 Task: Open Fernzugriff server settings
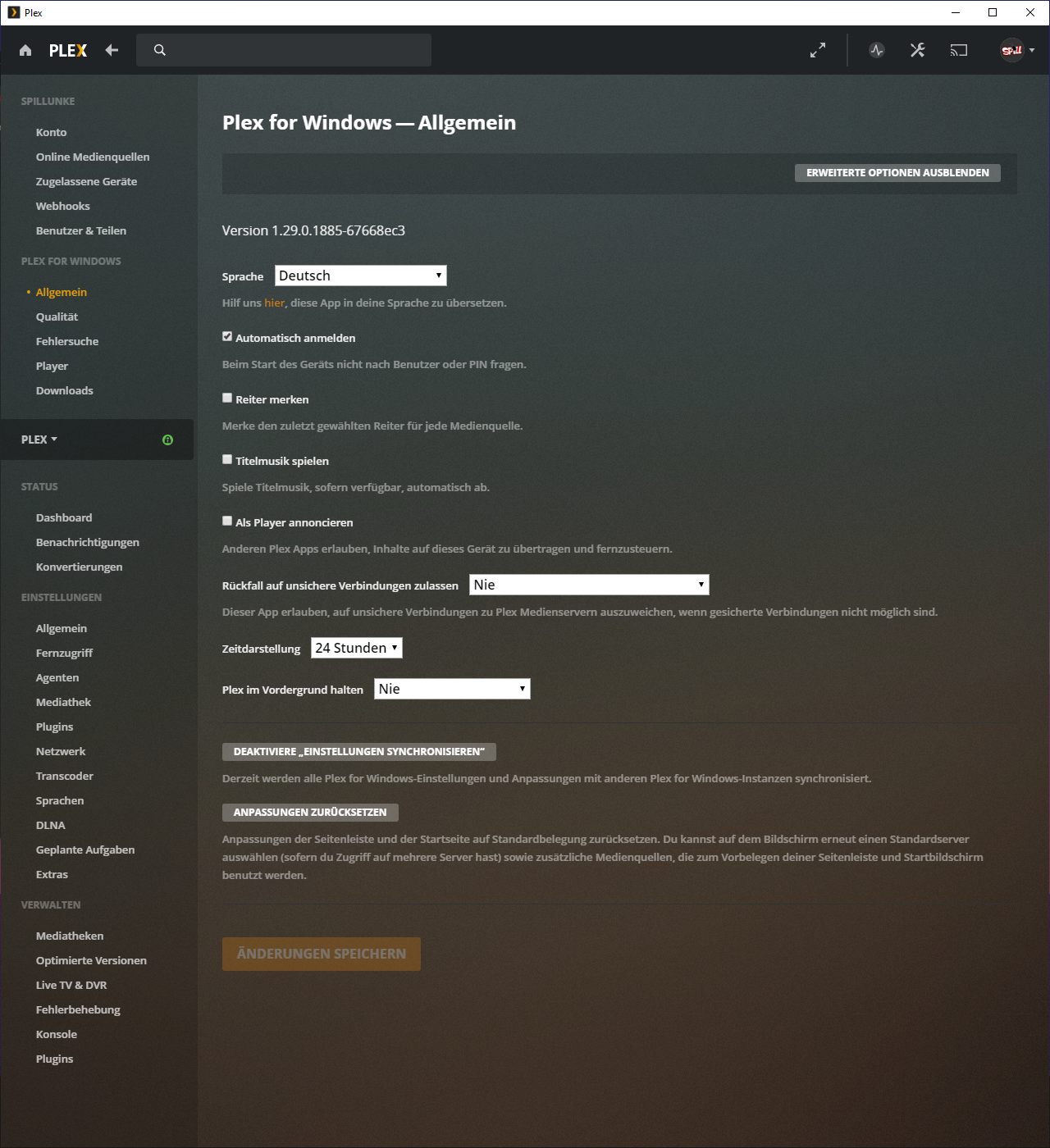[64, 653]
